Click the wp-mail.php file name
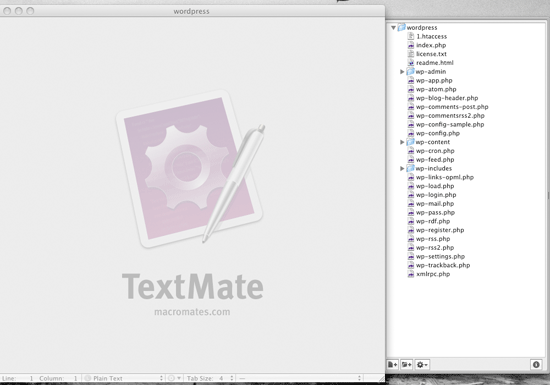Image resolution: width=550 pixels, height=385 pixels. pos(435,204)
